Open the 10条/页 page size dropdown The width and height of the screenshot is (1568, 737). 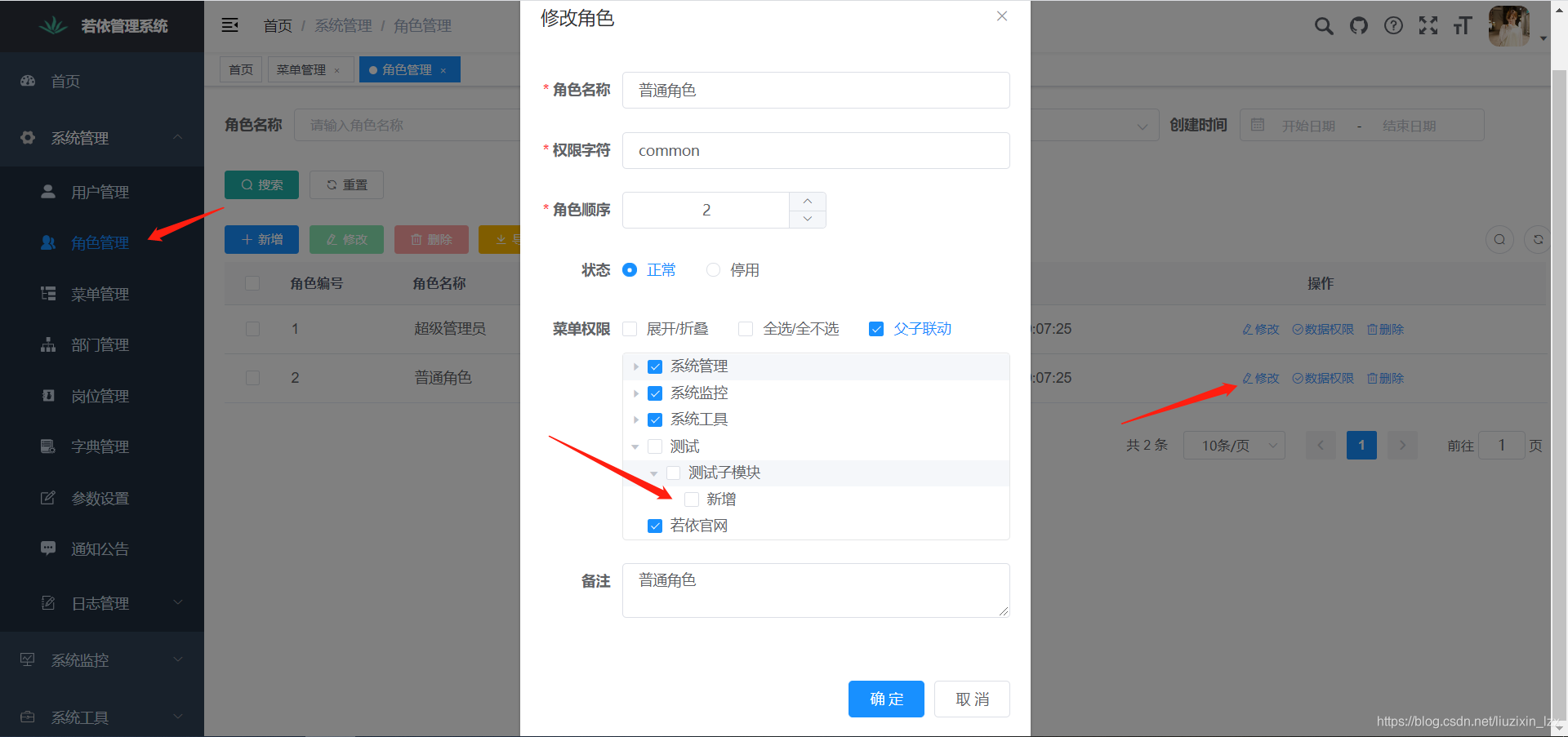1234,445
